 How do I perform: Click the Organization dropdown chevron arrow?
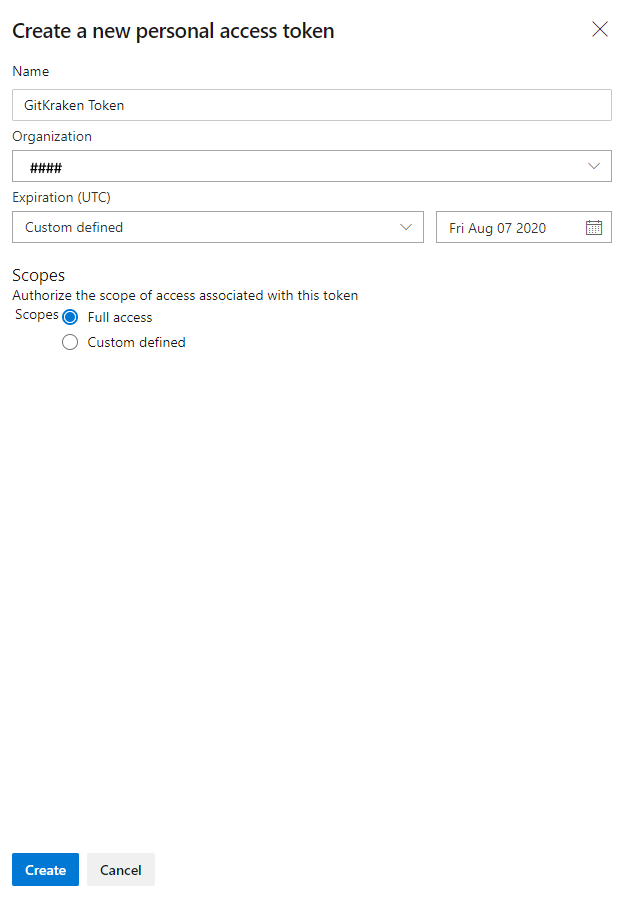pos(596,166)
